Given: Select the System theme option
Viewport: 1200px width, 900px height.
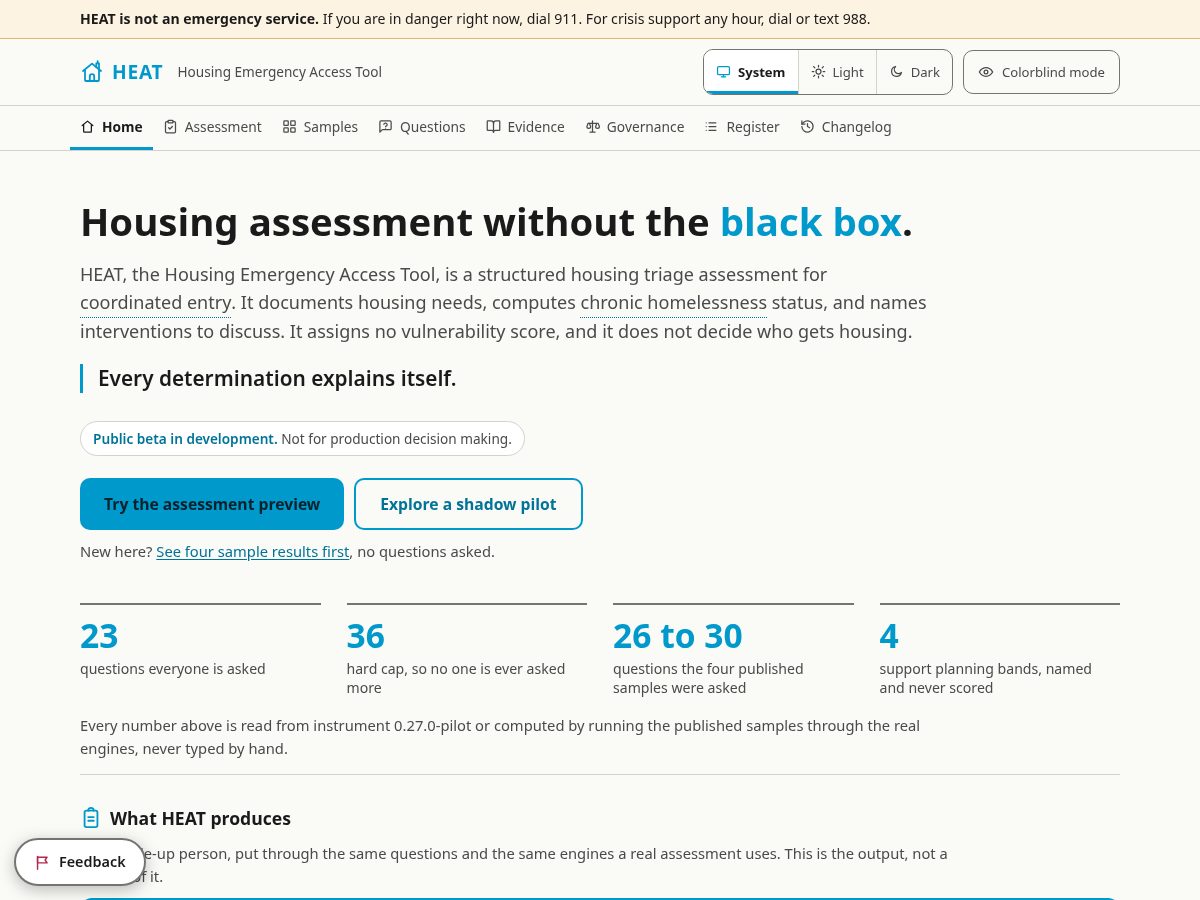Looking at the screenshot, I should click(751, 72).
